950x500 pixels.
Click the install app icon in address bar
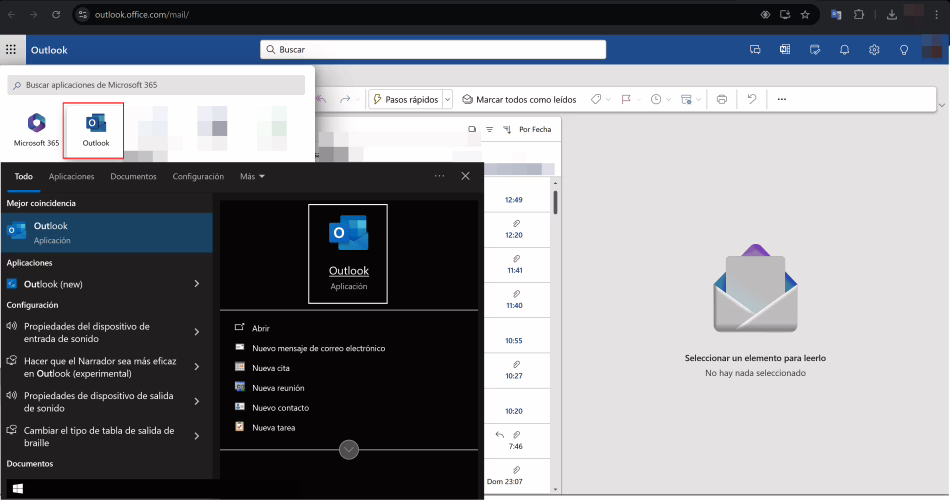785,15
